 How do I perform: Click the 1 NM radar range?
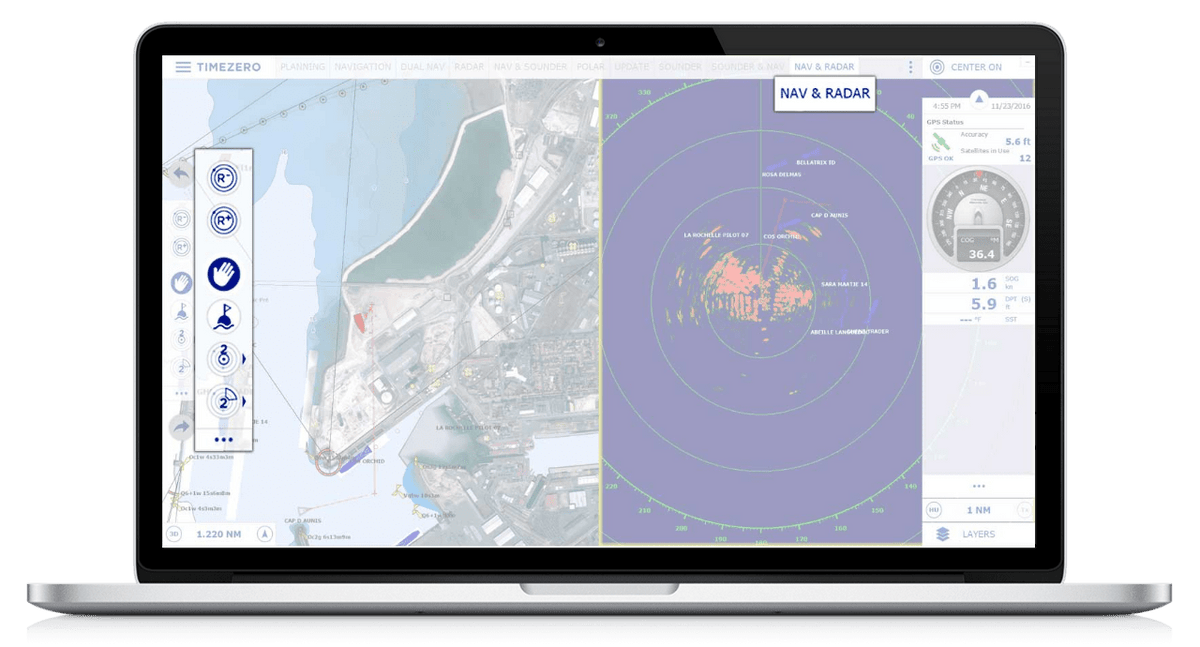tap(978, 510)
